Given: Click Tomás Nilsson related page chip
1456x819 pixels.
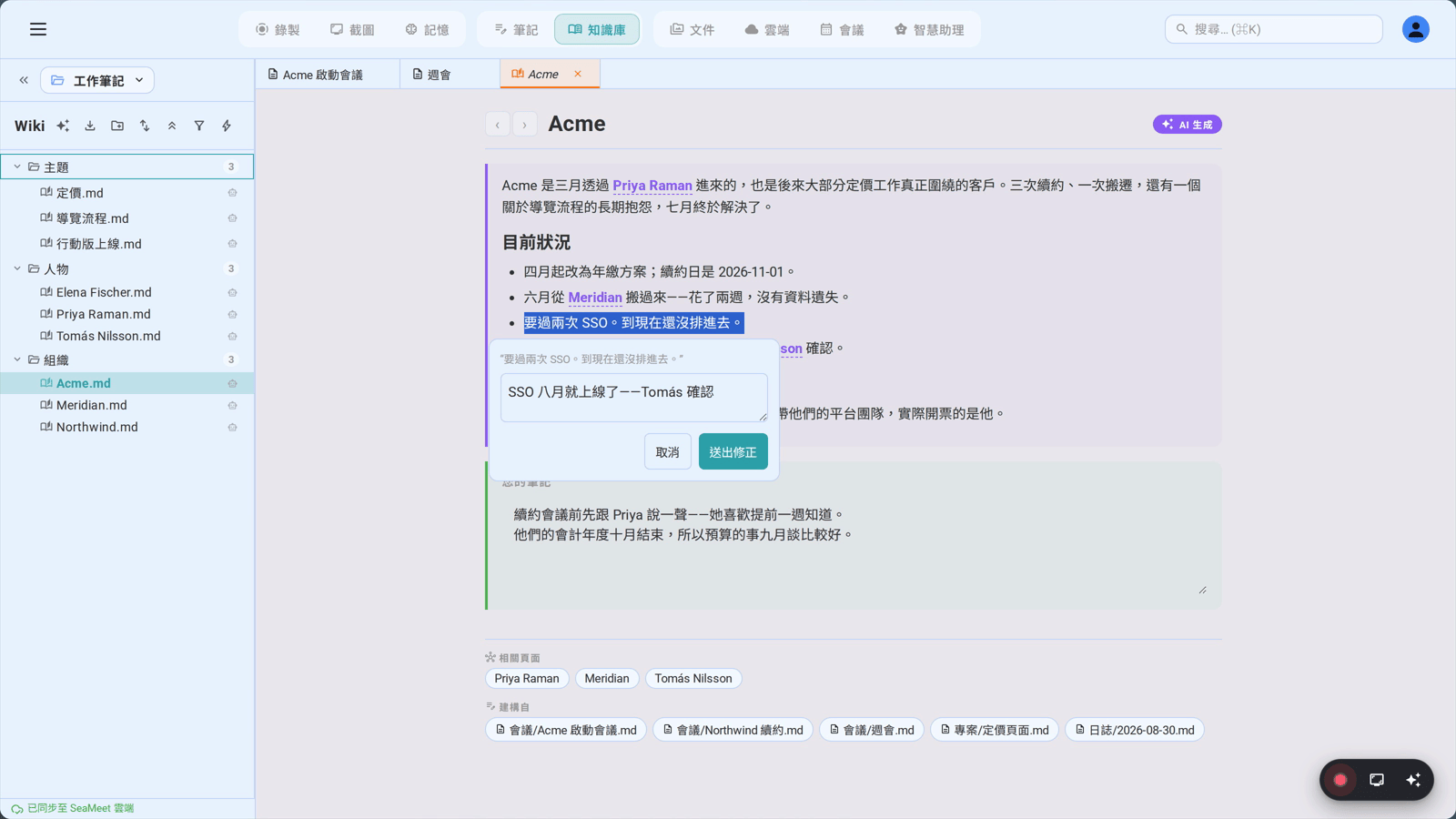Looking at the screenshot, I should 693,678.
